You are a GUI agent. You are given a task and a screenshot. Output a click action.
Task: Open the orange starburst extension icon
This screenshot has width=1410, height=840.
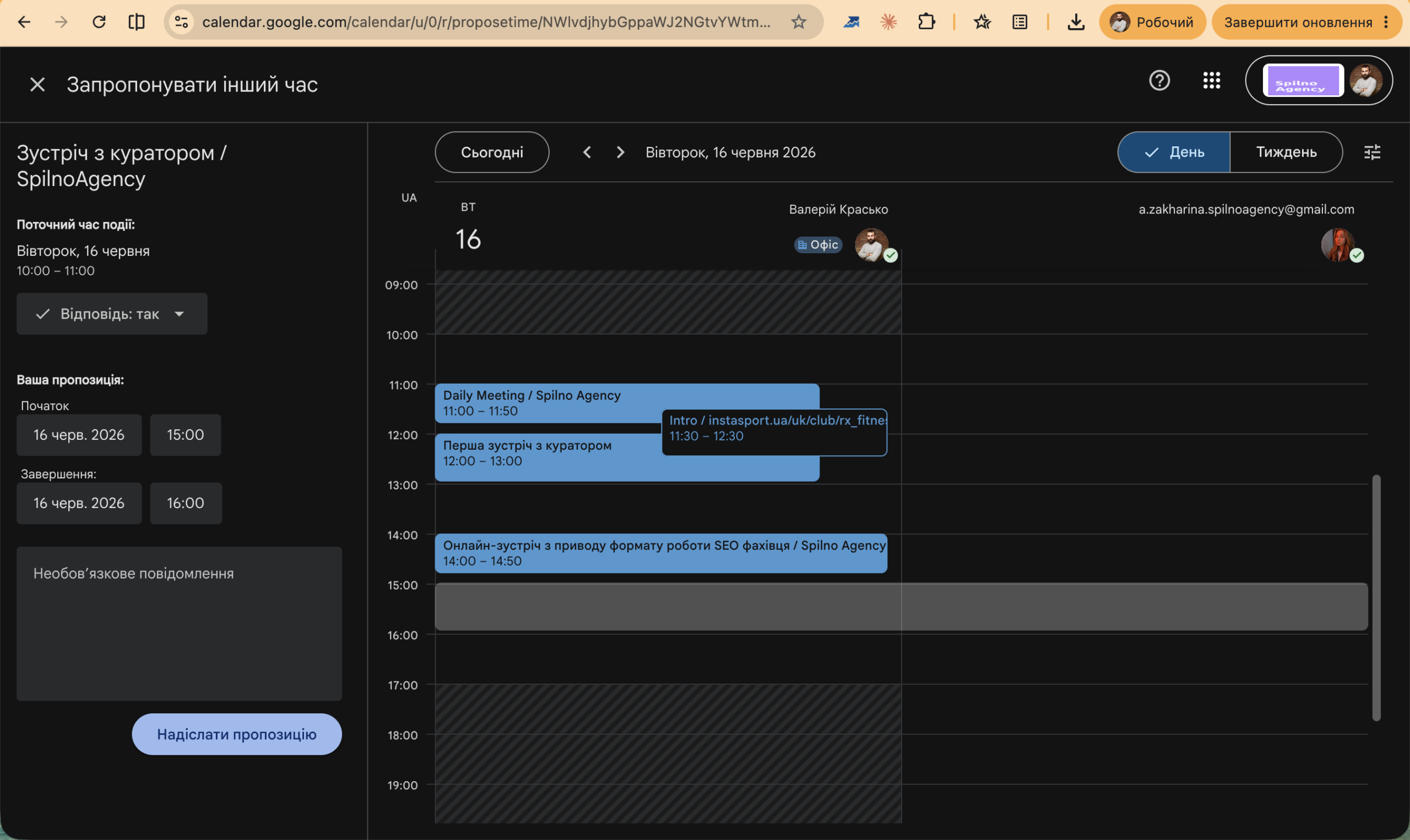888,22
